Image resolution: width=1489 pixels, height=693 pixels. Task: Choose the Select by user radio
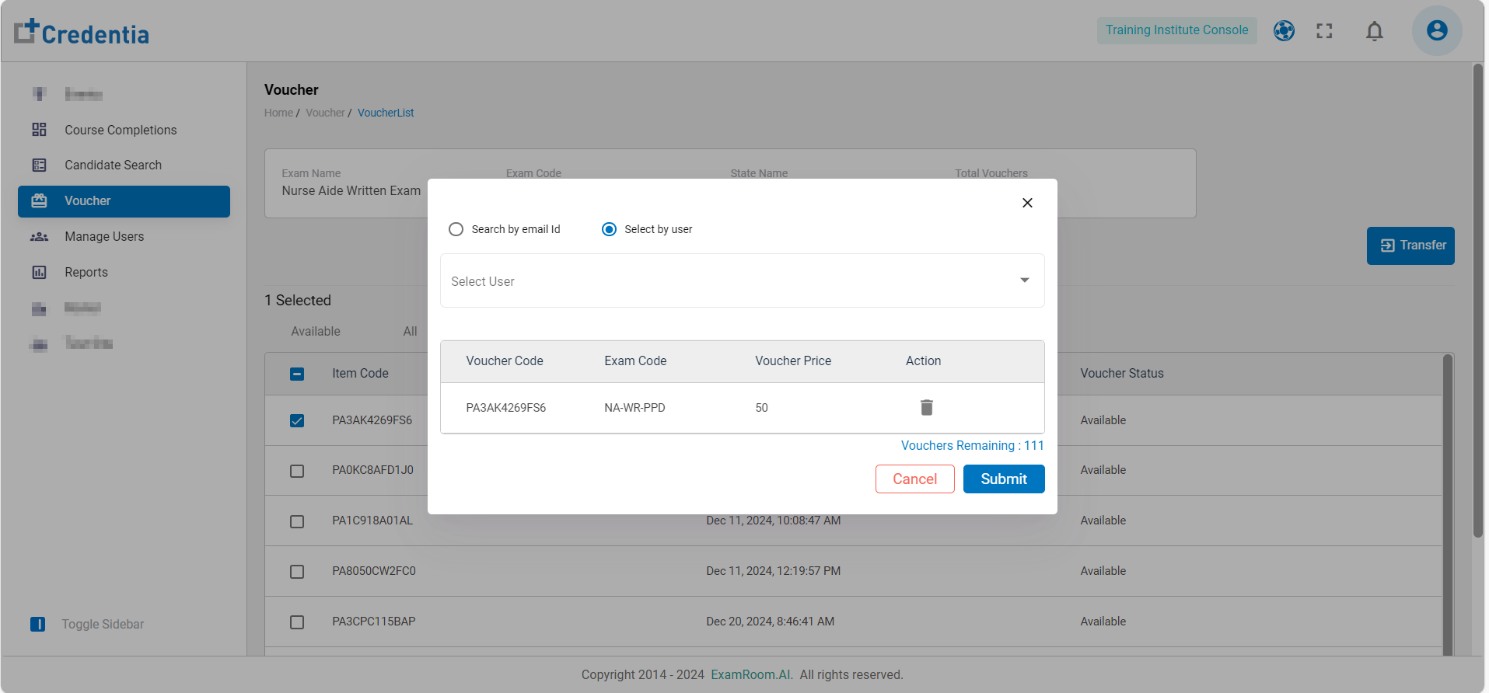pyautogui.click(x=609, y=229)
